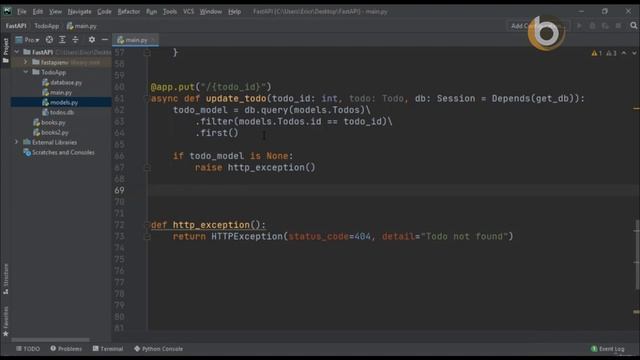Expand External Libraries node
The height and width of the screenshot is (360, 640).
(x=17, y=142)
